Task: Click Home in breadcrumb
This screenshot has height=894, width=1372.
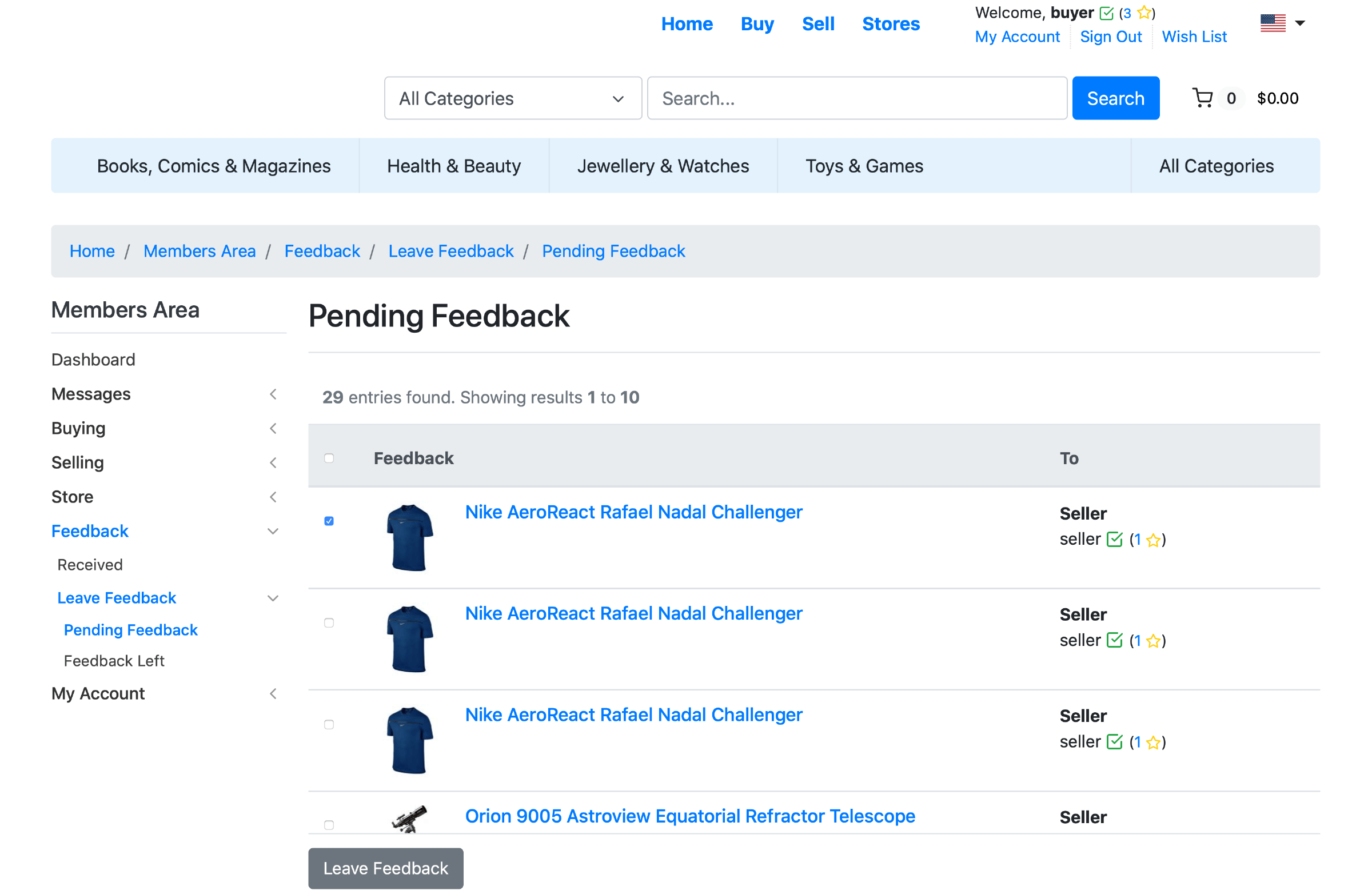Action: [x=92, y=252]
